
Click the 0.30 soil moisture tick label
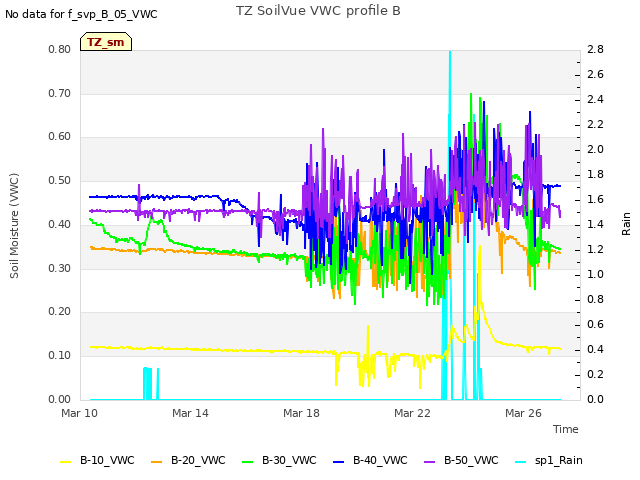click(60, 268)
